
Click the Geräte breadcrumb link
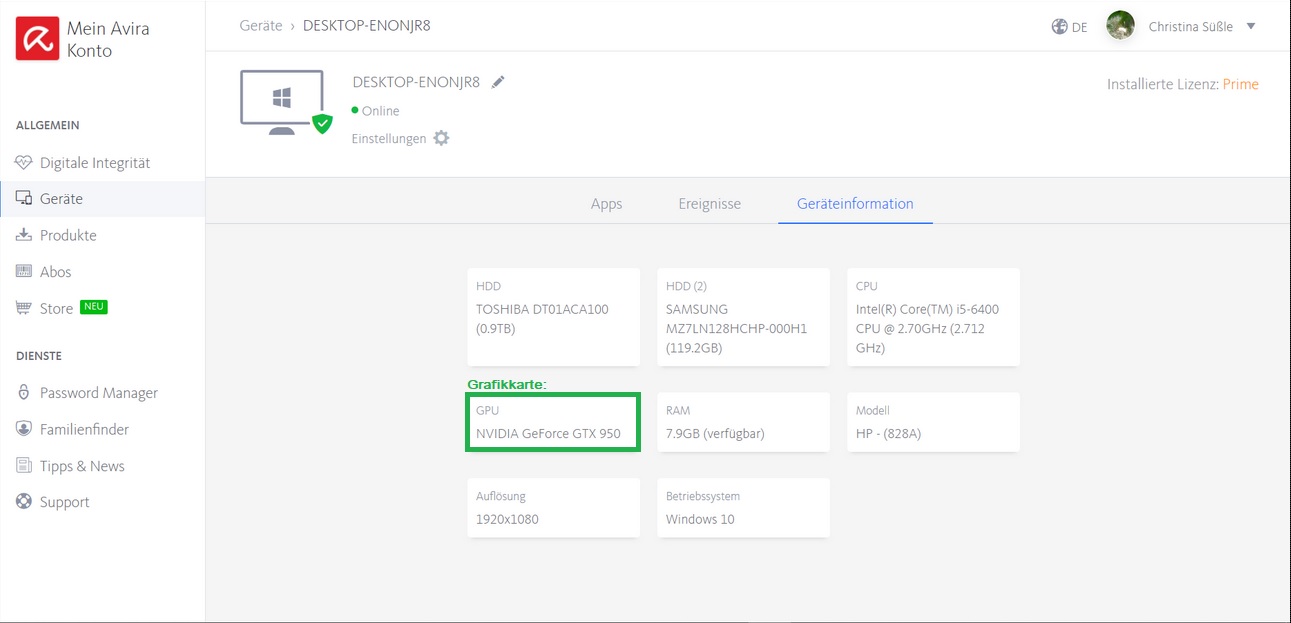click(x=261, y=26)
